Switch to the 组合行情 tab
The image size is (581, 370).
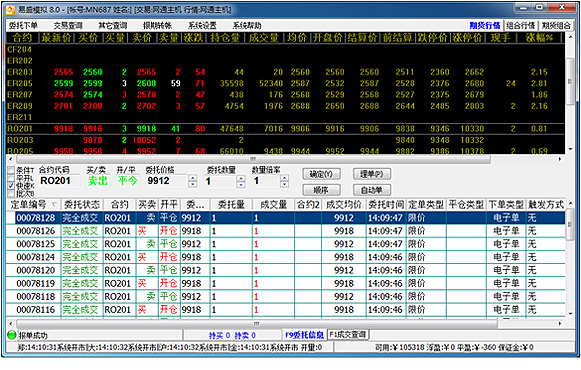tap(521, 25)
